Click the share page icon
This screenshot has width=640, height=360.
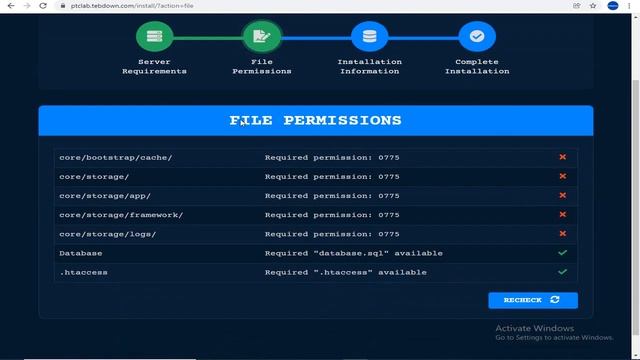point(576,6)
